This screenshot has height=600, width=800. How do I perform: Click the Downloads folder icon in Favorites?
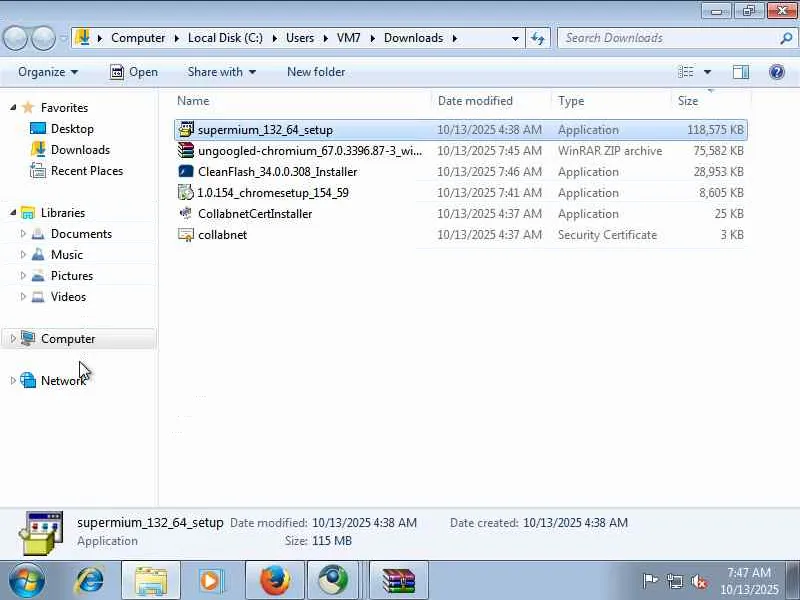[x=38, y=149]
